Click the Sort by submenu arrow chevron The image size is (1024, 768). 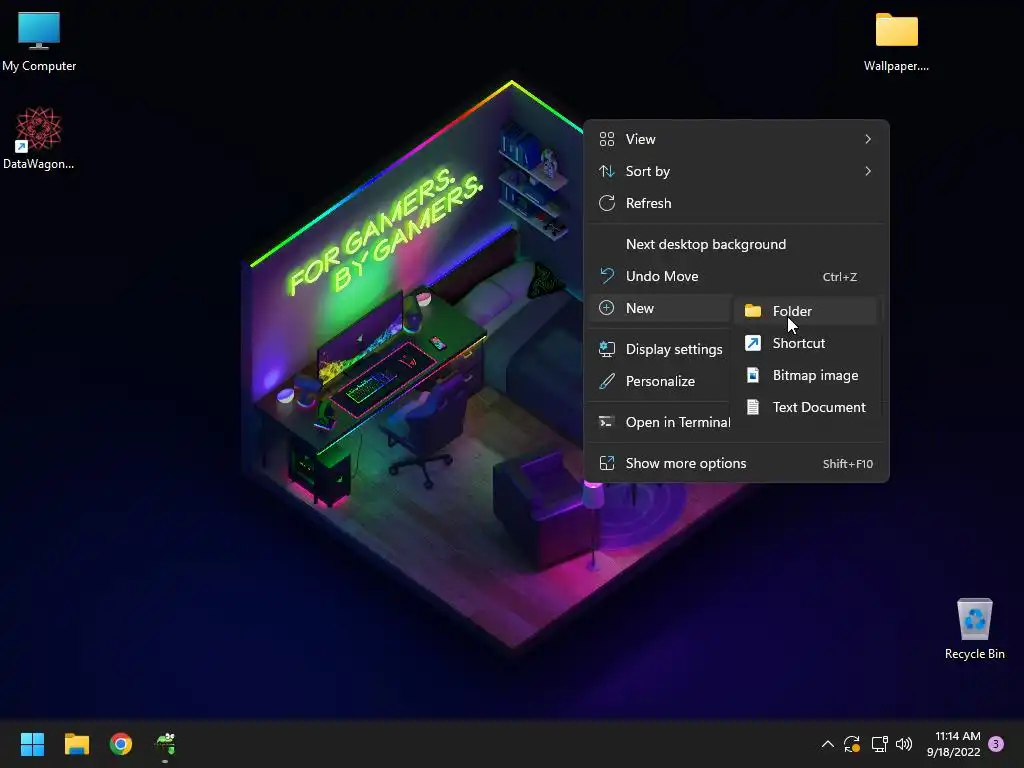(x=868, y=171)
